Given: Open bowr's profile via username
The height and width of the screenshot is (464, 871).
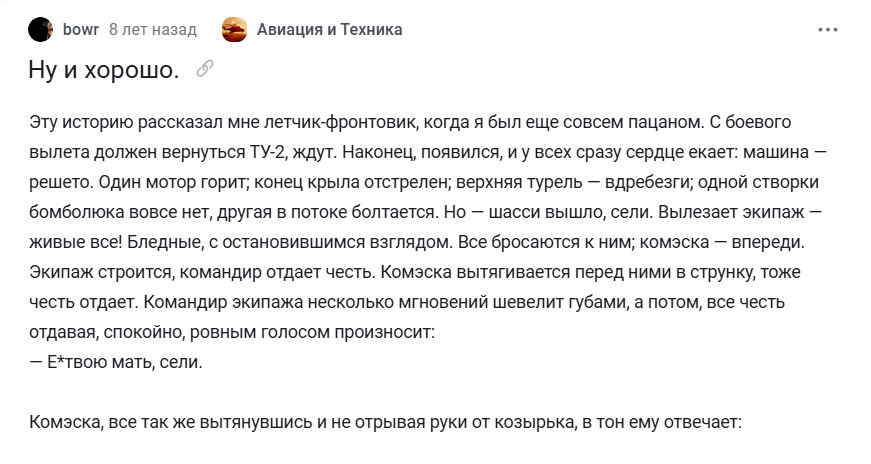Looking at the screenshot, I should click(81, 29).
